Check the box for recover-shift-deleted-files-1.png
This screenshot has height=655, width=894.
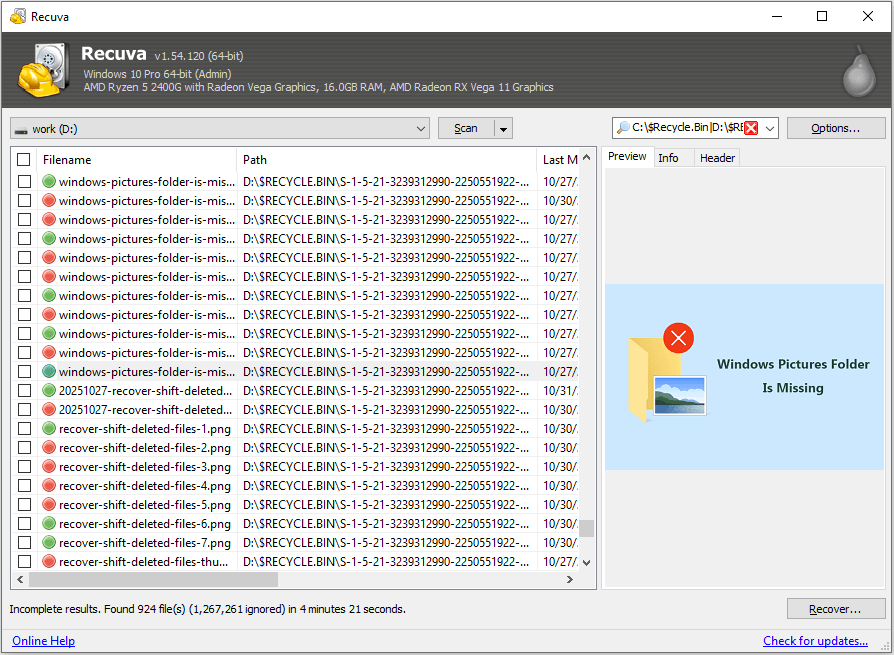point(24,429)
